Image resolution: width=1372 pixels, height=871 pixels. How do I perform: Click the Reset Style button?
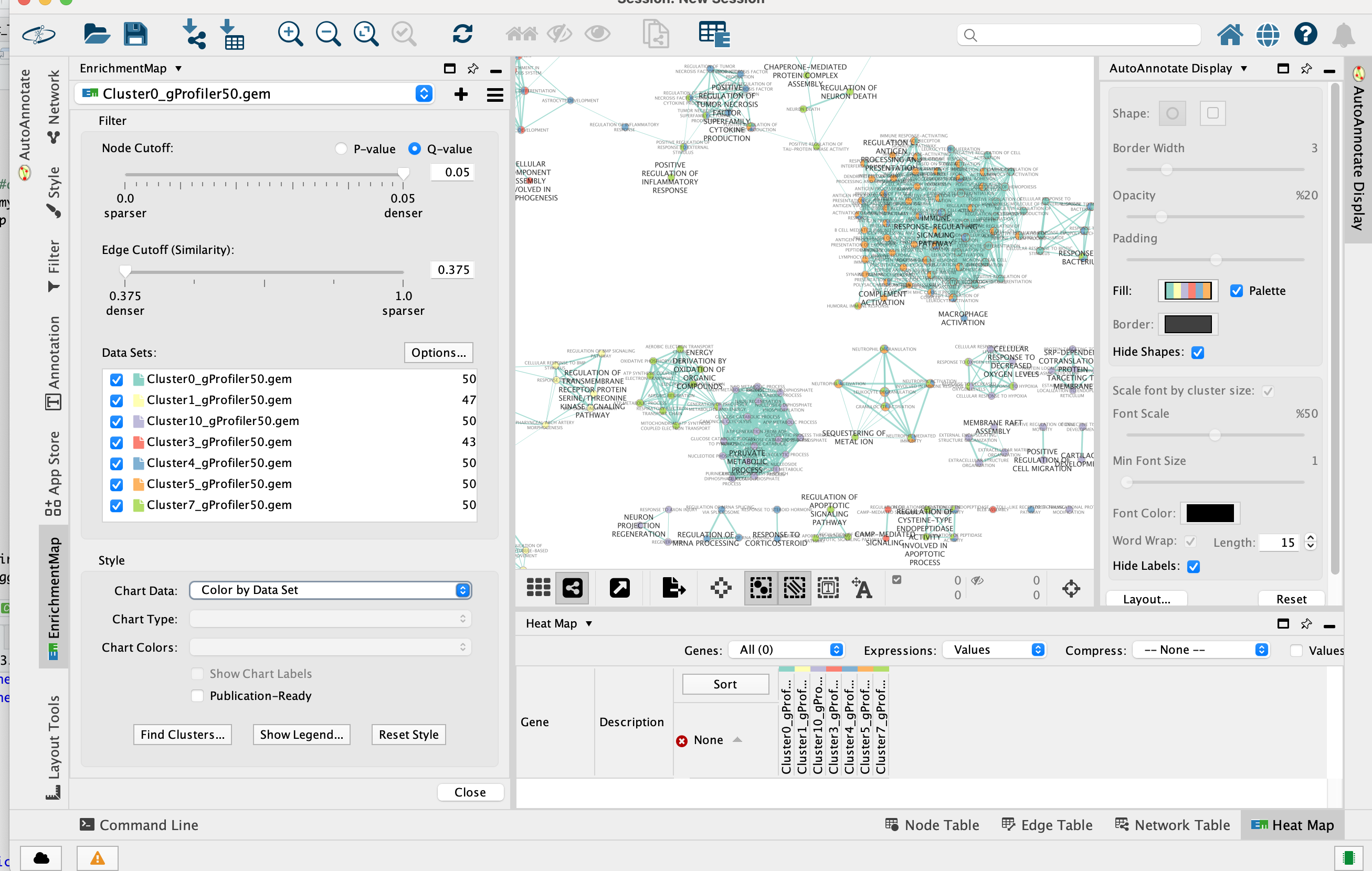408,734
